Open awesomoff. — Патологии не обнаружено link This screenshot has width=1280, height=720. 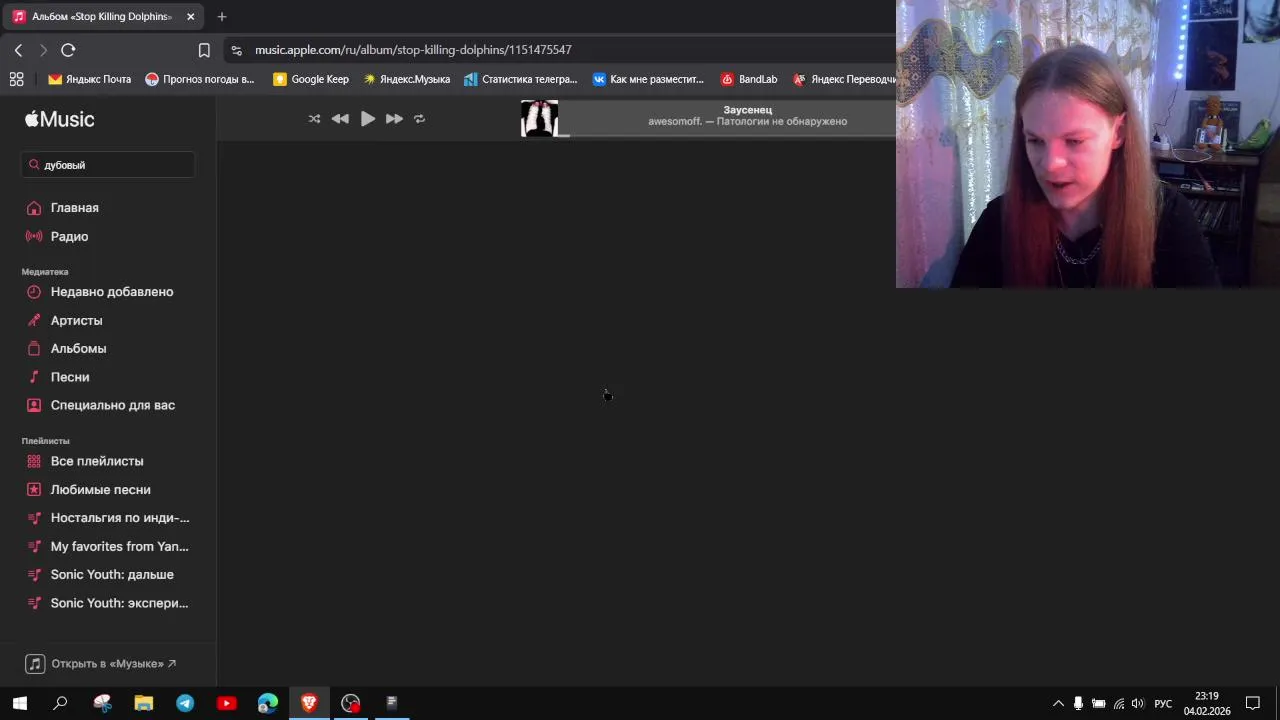[747, 122]
